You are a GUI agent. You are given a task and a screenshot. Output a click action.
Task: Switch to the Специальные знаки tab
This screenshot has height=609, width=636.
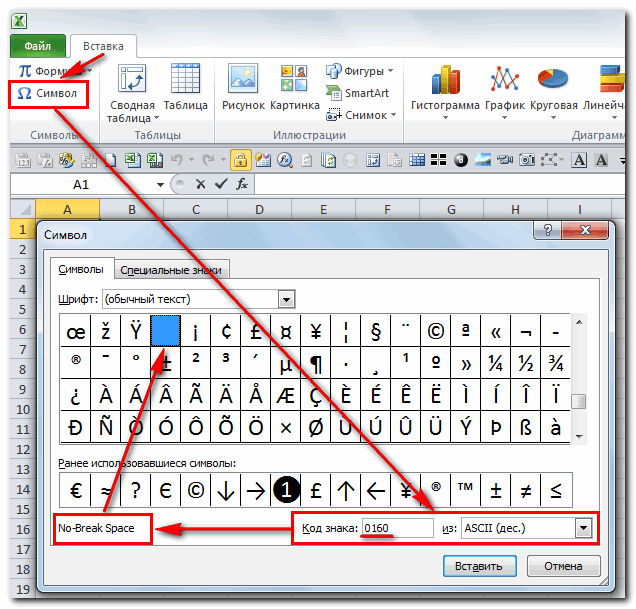[171, 270]
